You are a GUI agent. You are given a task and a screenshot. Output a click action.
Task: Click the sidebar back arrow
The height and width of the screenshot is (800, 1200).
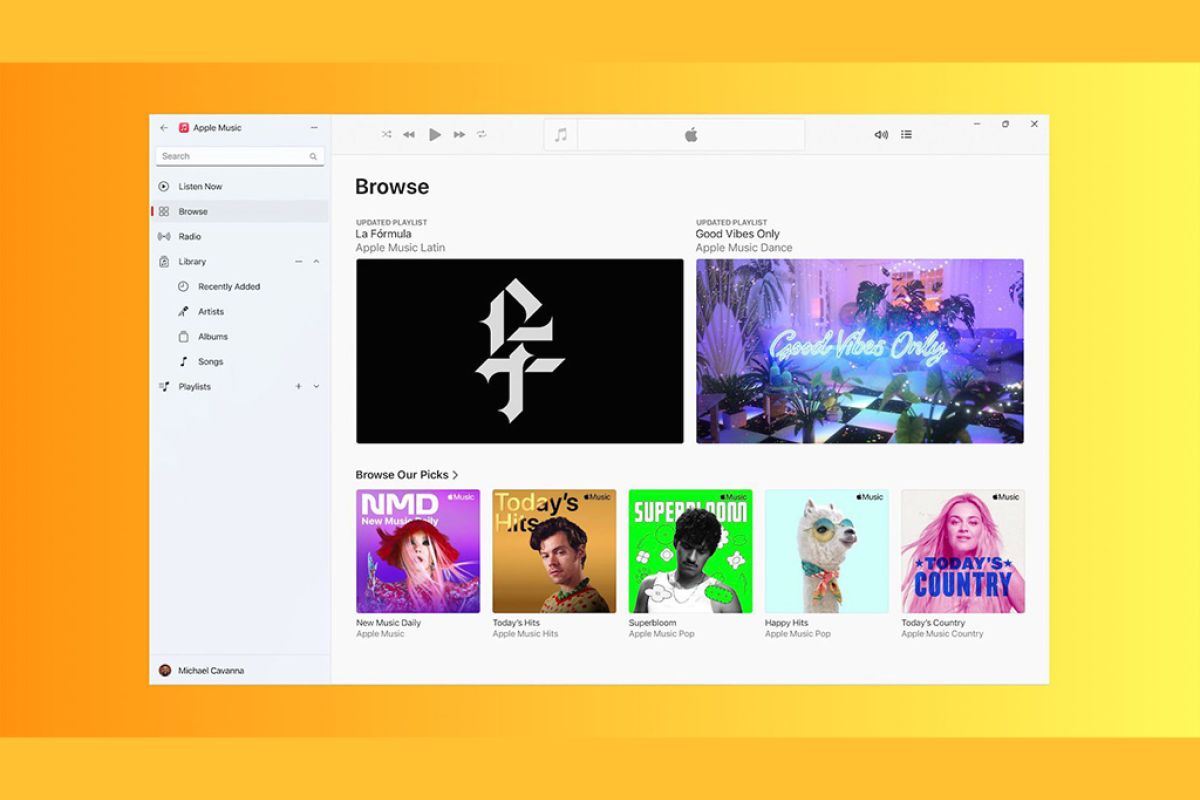(164, 128)
